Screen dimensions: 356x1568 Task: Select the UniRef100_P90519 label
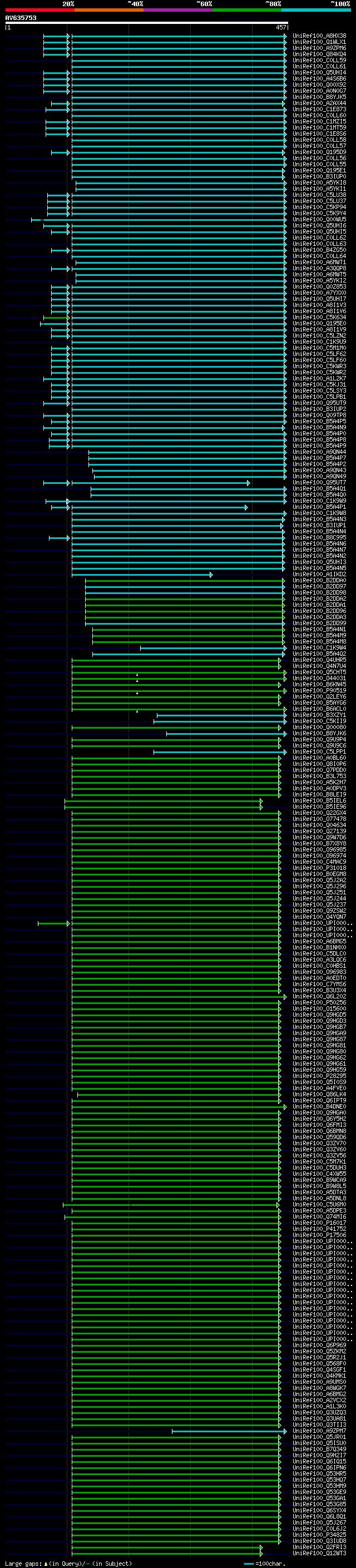point(319,690)
